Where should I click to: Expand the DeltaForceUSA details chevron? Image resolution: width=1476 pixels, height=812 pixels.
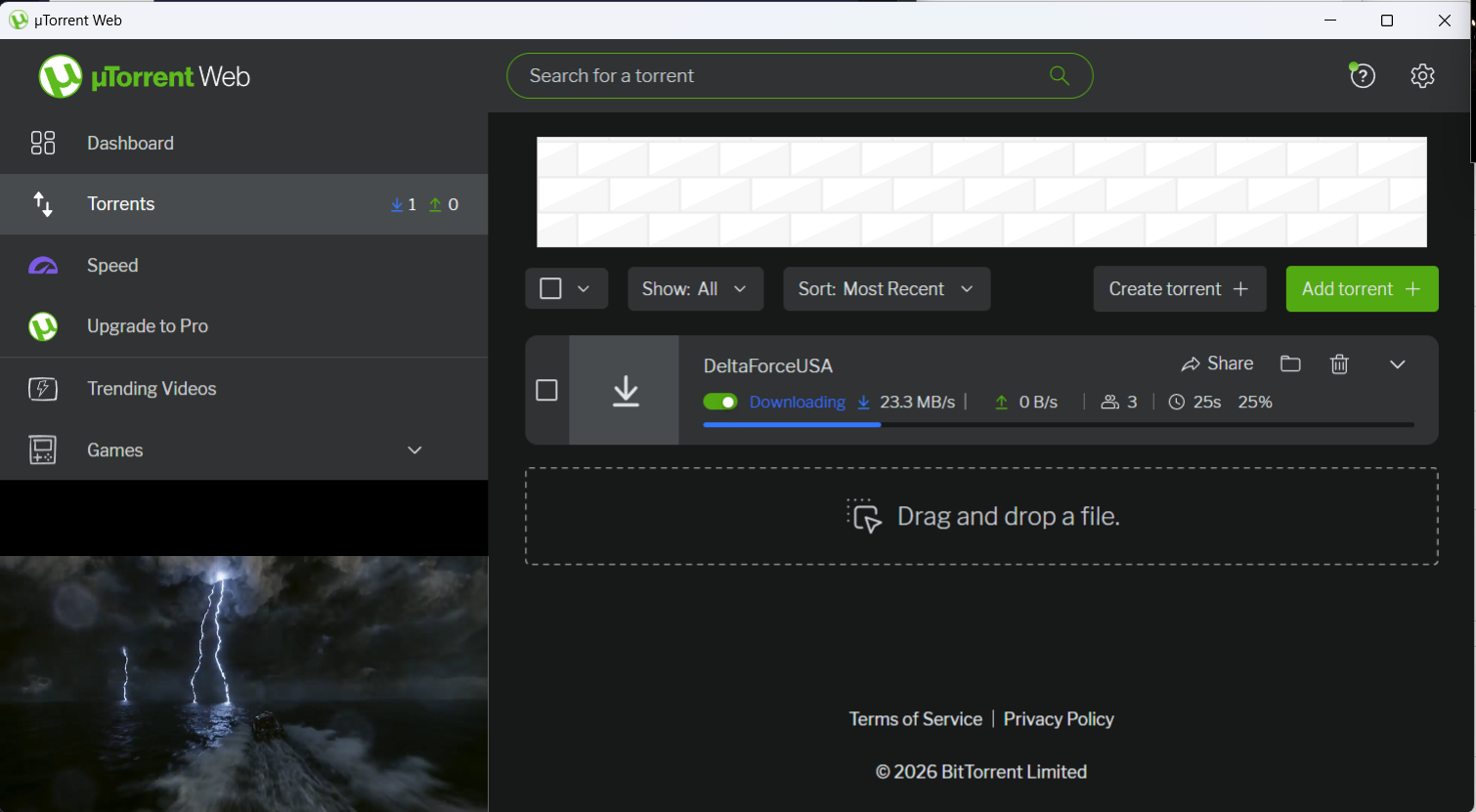1397,364
